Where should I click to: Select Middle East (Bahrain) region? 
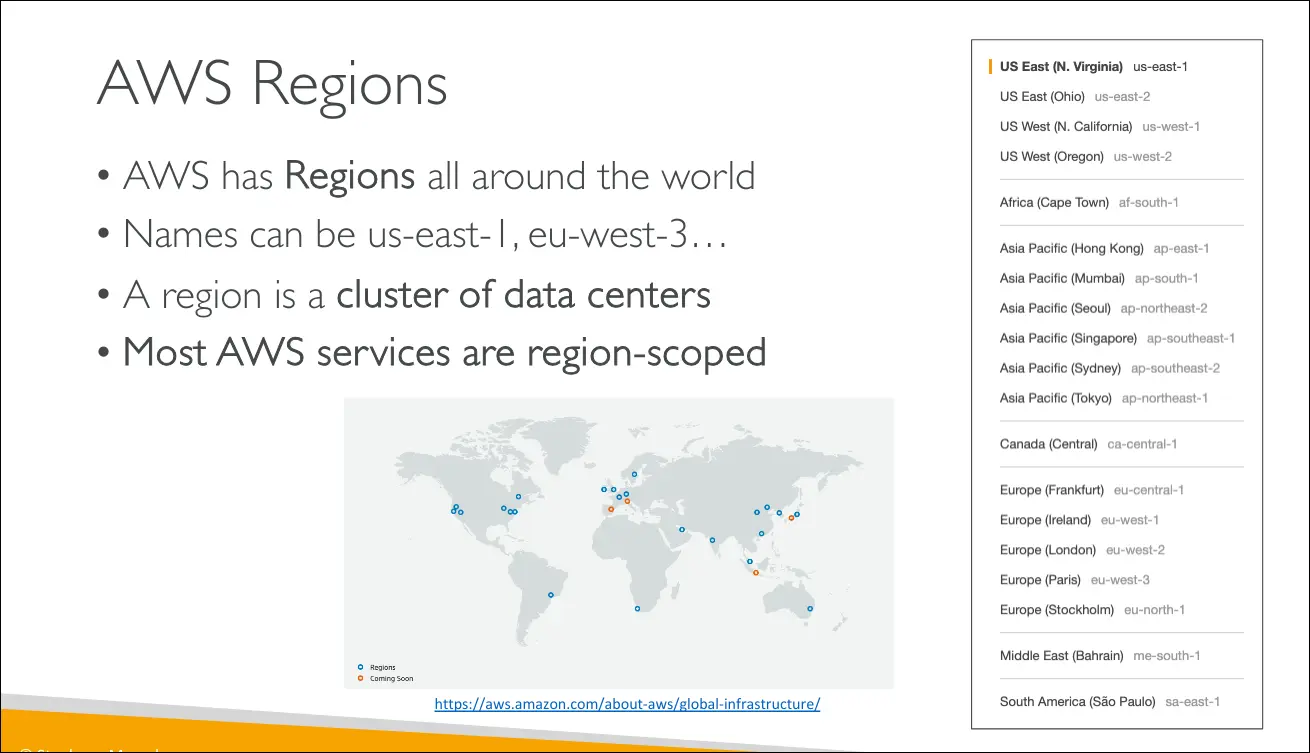pos(1099,657)
